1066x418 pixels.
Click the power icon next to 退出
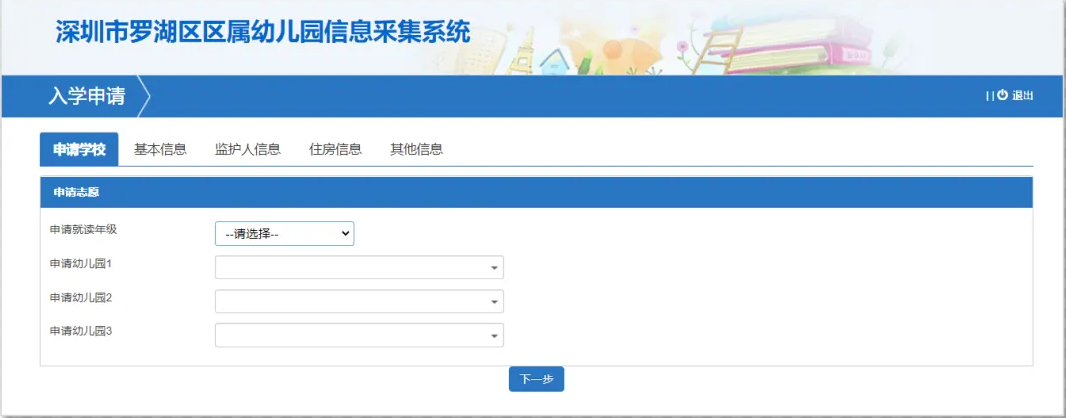(x=1002, y=96)
